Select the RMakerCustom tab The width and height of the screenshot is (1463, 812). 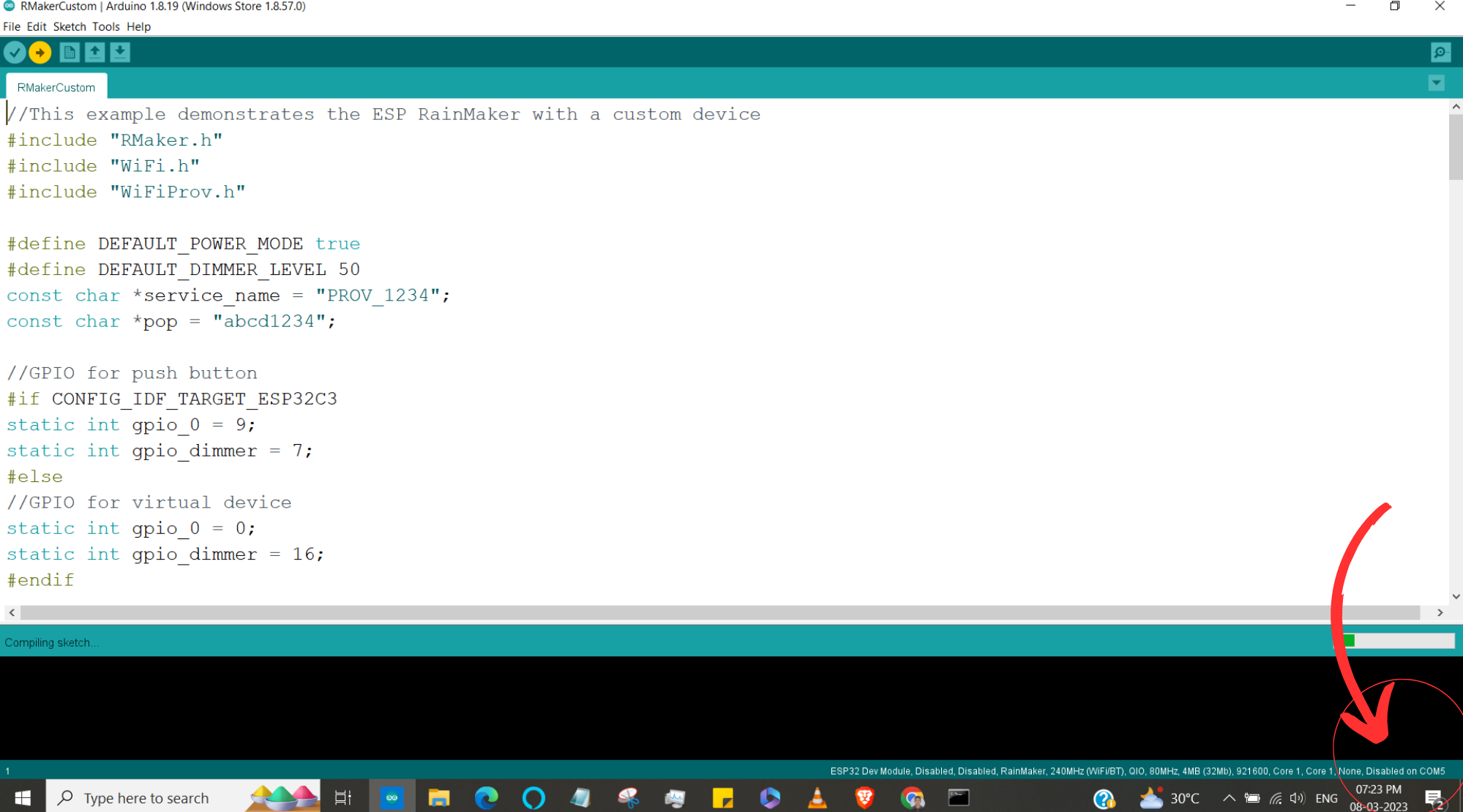tap(56, 87)
